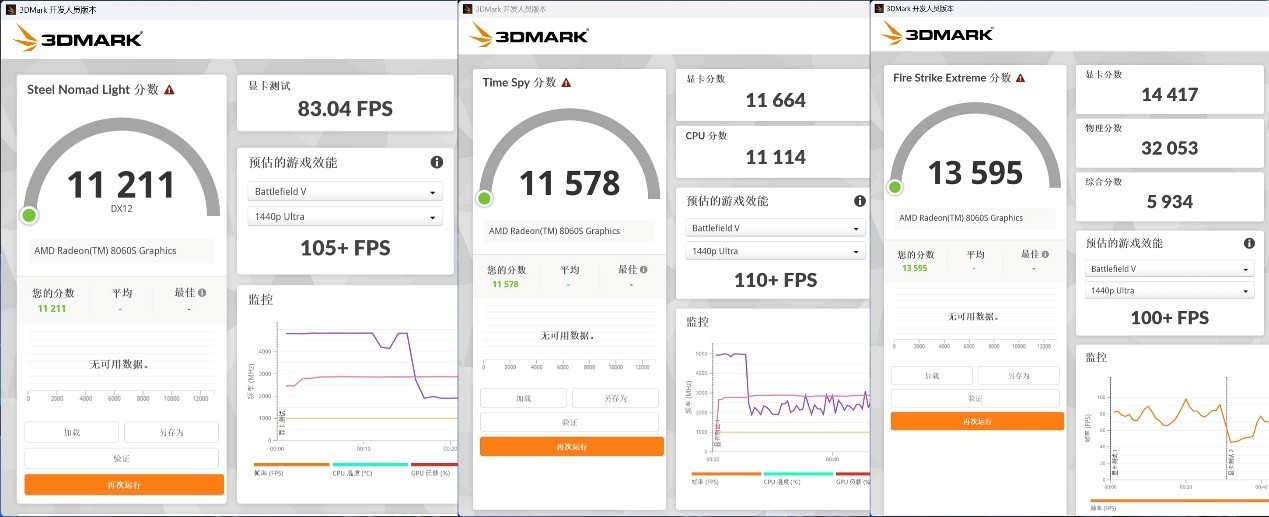This screenshot has width=1269, height=517.
Task: Click the 加载 button in the Time Spy window
Action: (523, 398)
